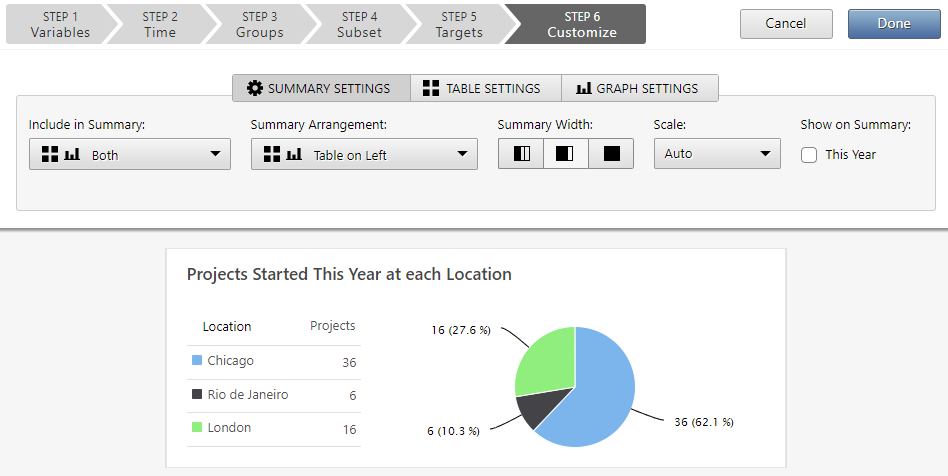948x476 pixels.
Task: Click the bar chart icon on Graph Settings
Action: pyautogui.click(x=583, y=89)
